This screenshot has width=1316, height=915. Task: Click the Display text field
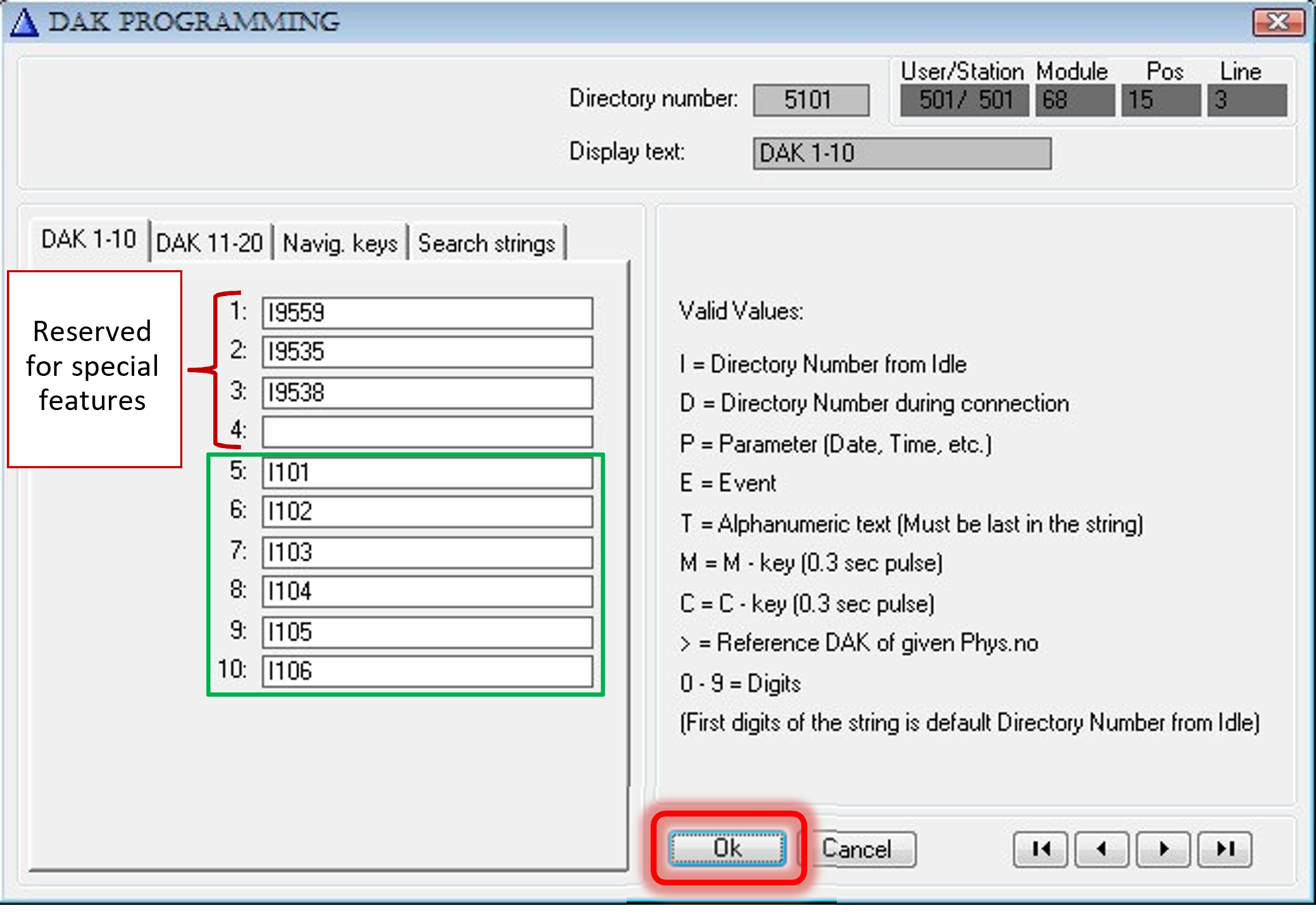901,153
